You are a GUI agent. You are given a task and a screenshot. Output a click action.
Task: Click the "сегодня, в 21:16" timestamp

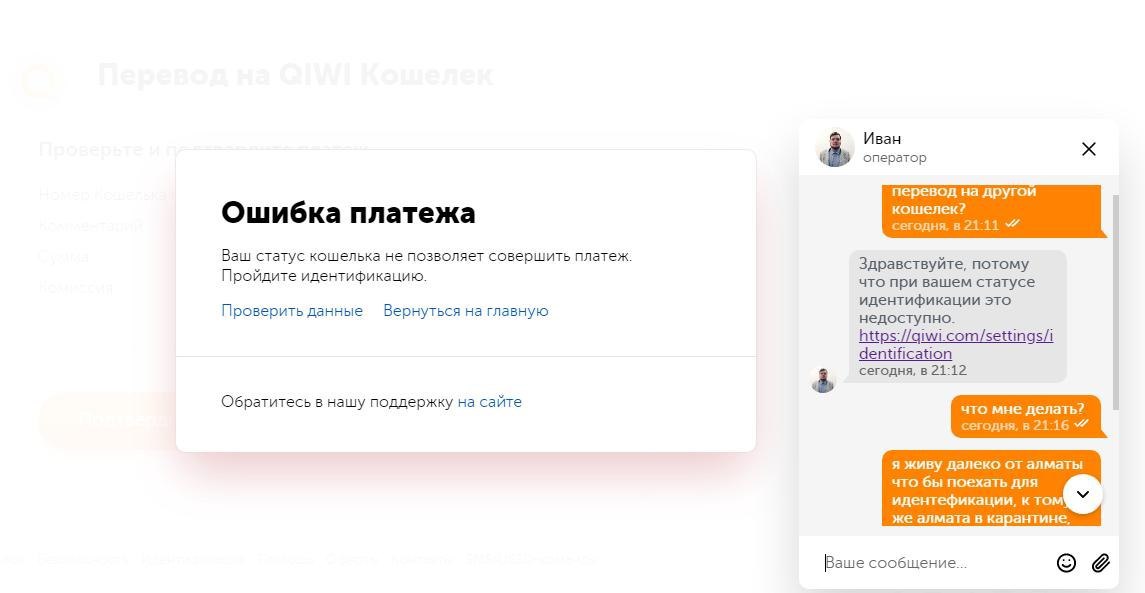tap(1015, 425)
